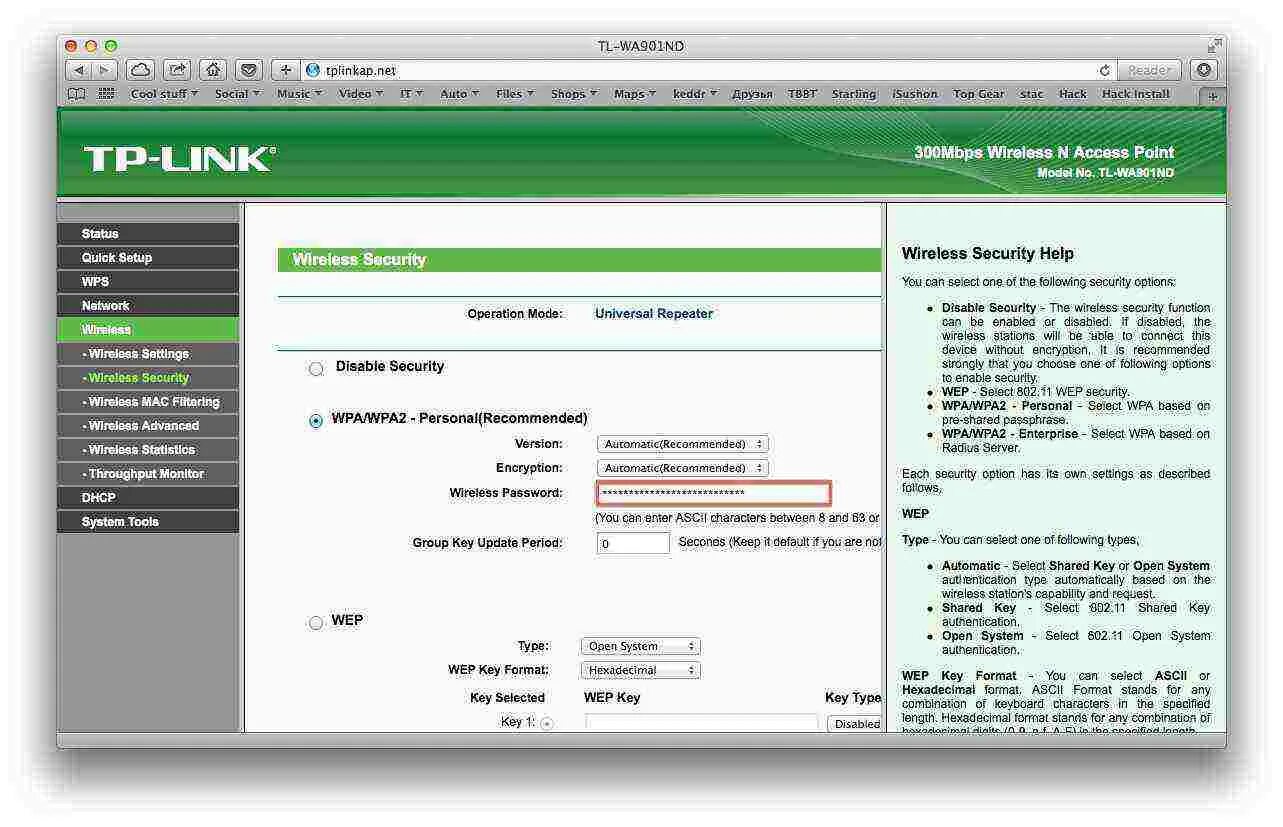Open the Shops bookmarks folder
Screen dimensions: 1283x827
pyautogui.click(x=573, y=94)
